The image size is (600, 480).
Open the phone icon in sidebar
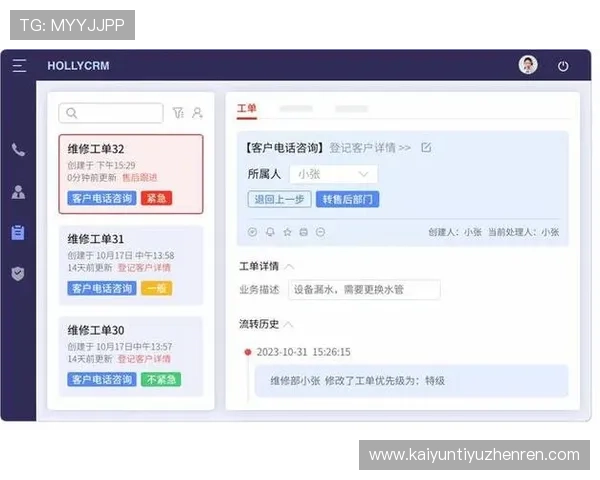(x=18, y=150)
